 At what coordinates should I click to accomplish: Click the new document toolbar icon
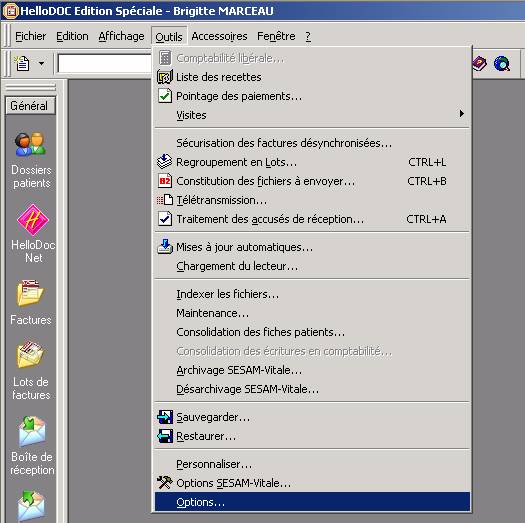pos(22,63)
